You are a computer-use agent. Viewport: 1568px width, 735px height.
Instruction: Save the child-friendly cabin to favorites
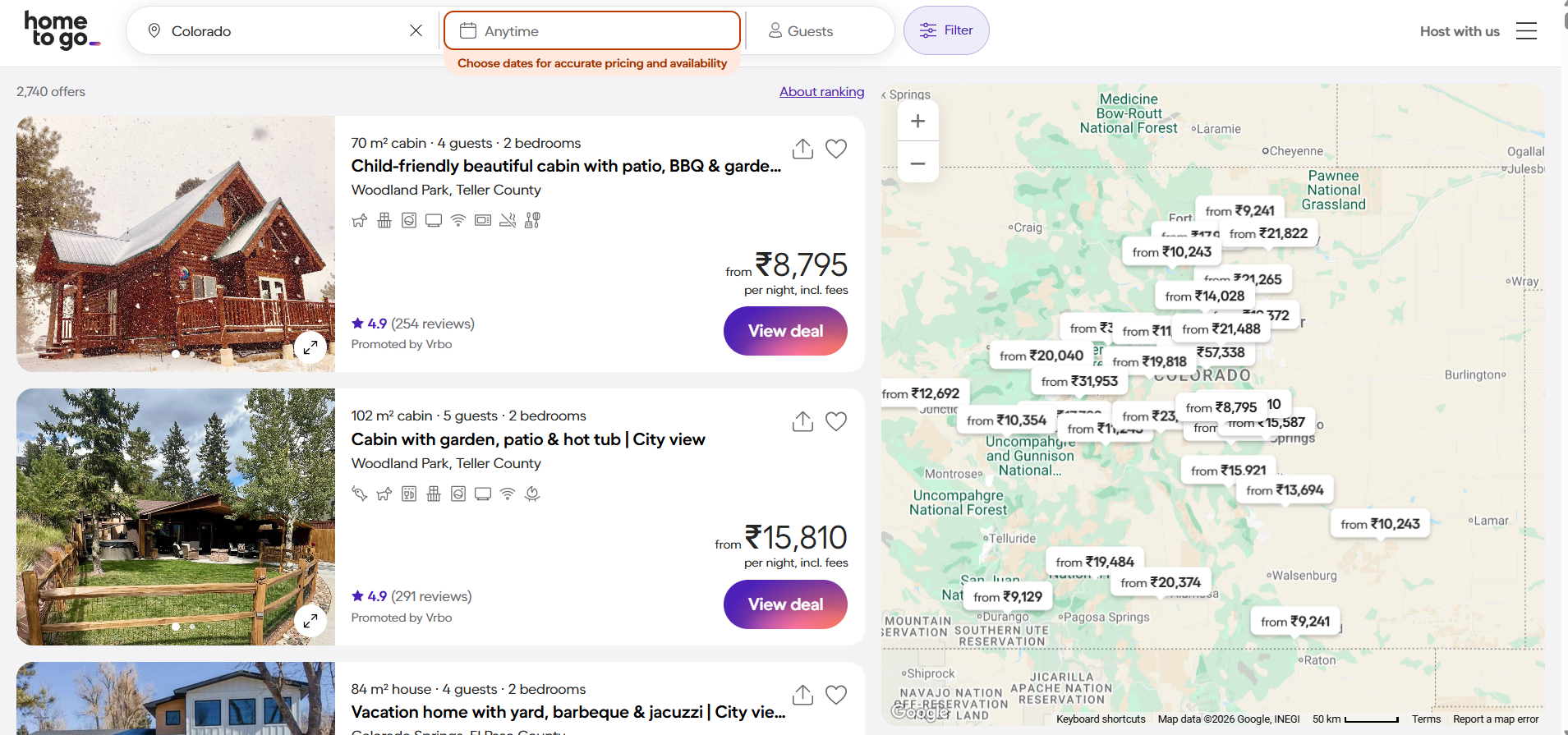pos(836,149)
